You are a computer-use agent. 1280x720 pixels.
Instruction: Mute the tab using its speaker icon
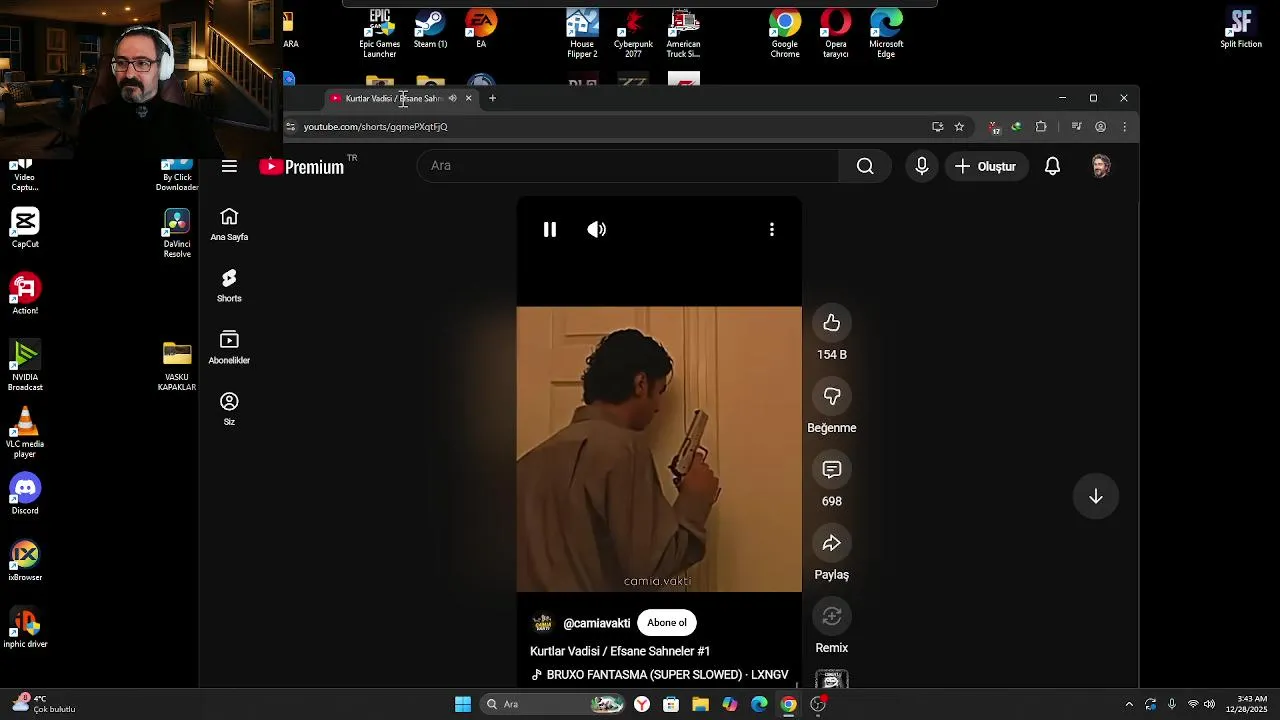pyautogui.click(x=452, y=98)
